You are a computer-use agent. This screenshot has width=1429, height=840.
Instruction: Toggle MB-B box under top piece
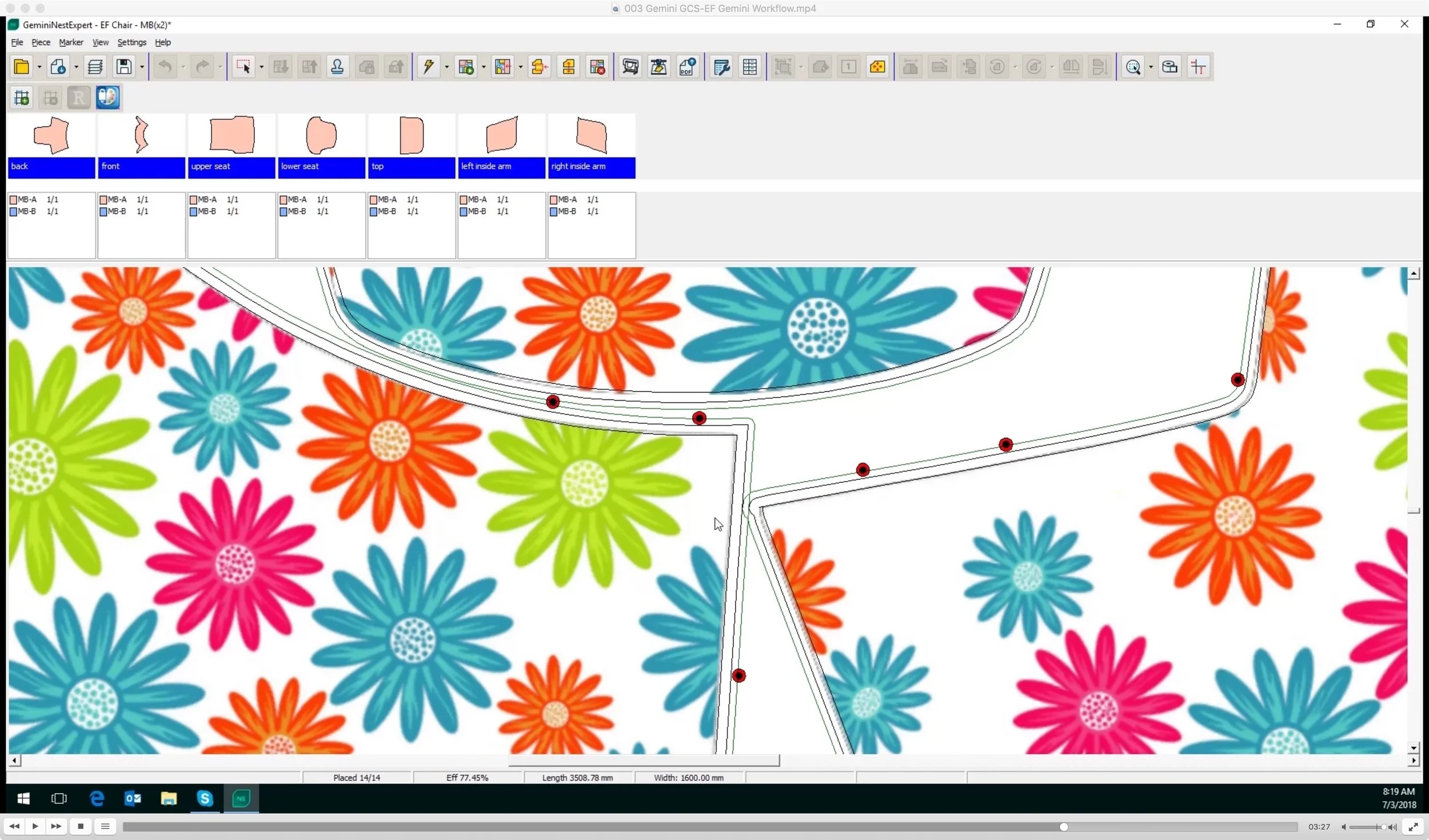(374, 212)
